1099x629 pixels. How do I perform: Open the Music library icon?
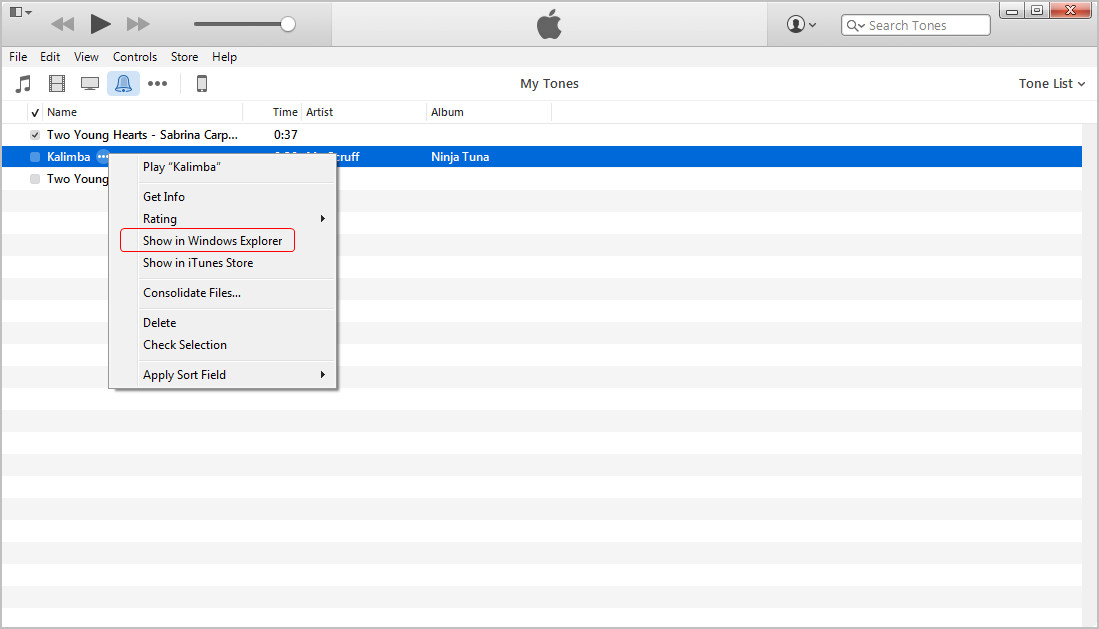click(x=23, y=84)
